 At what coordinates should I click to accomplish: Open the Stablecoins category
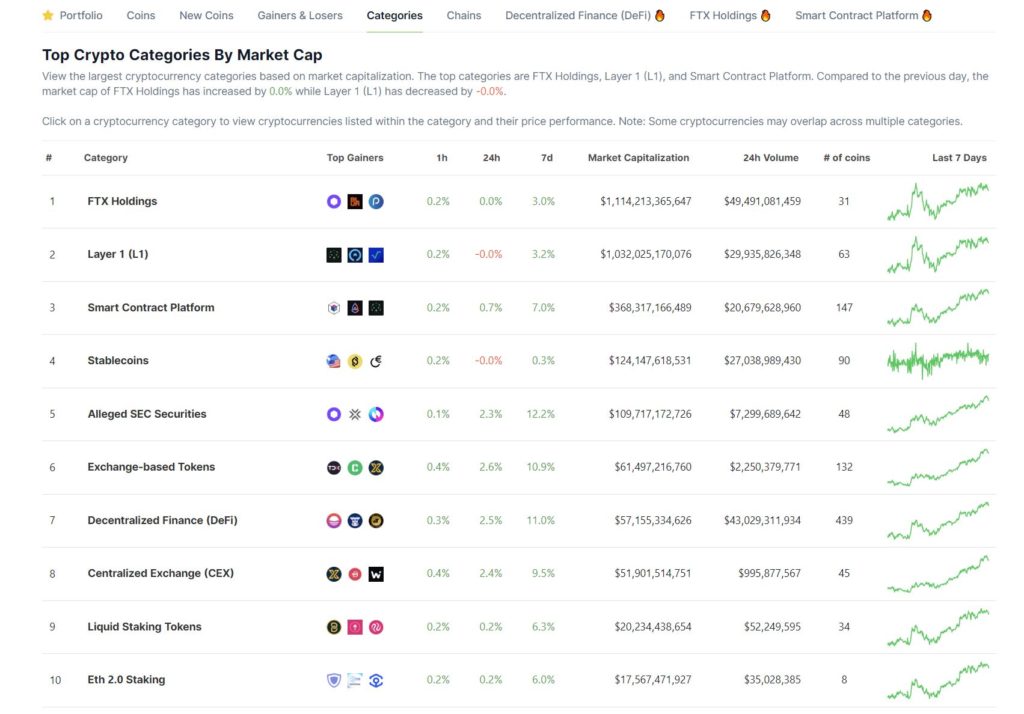118,361
